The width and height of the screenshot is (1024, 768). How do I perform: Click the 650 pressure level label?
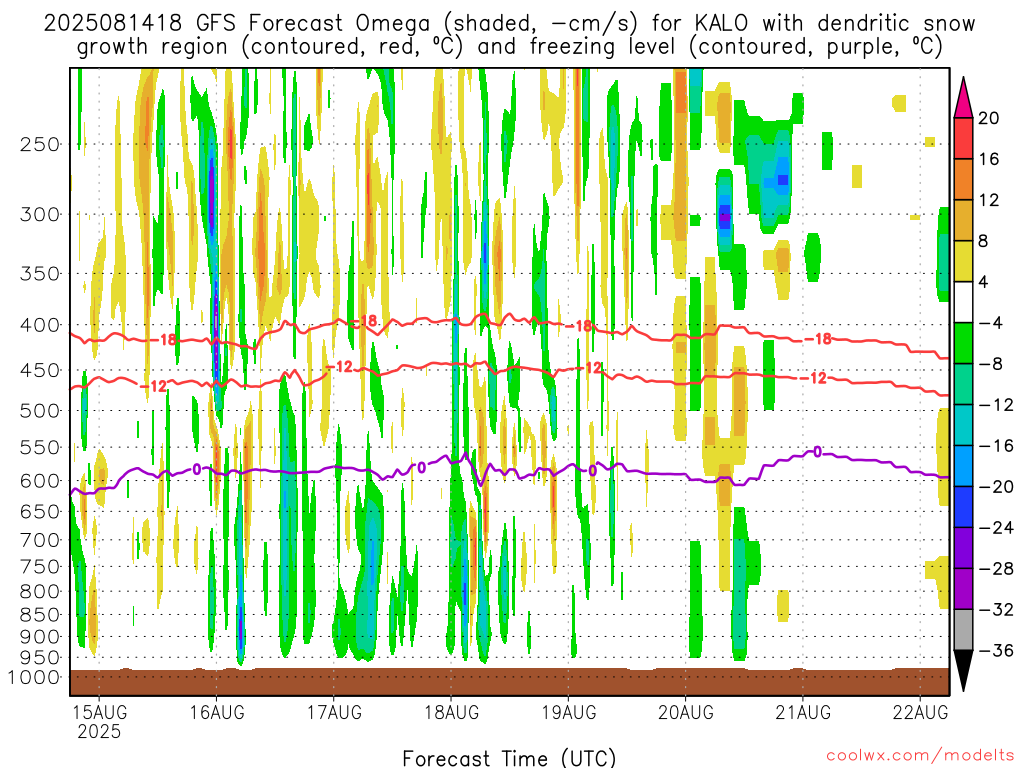tap(40, 511)
